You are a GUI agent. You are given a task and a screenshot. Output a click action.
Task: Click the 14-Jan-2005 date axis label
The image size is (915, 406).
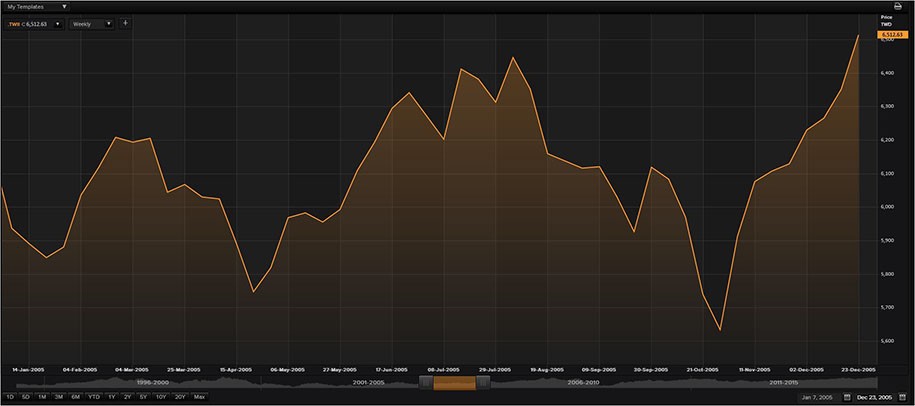29,370
